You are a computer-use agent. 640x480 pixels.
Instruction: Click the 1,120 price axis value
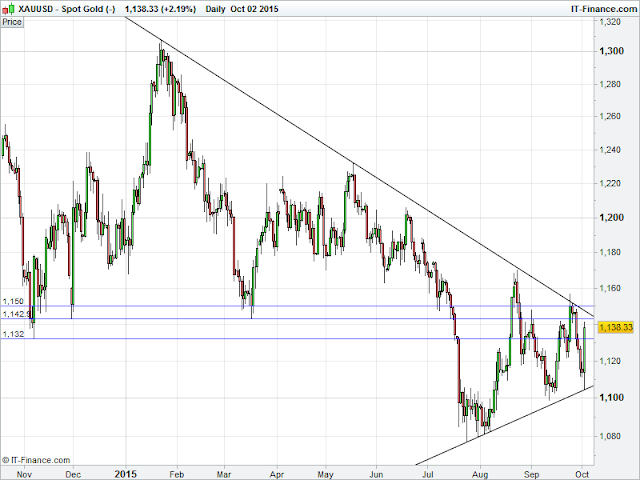(609, 361)
